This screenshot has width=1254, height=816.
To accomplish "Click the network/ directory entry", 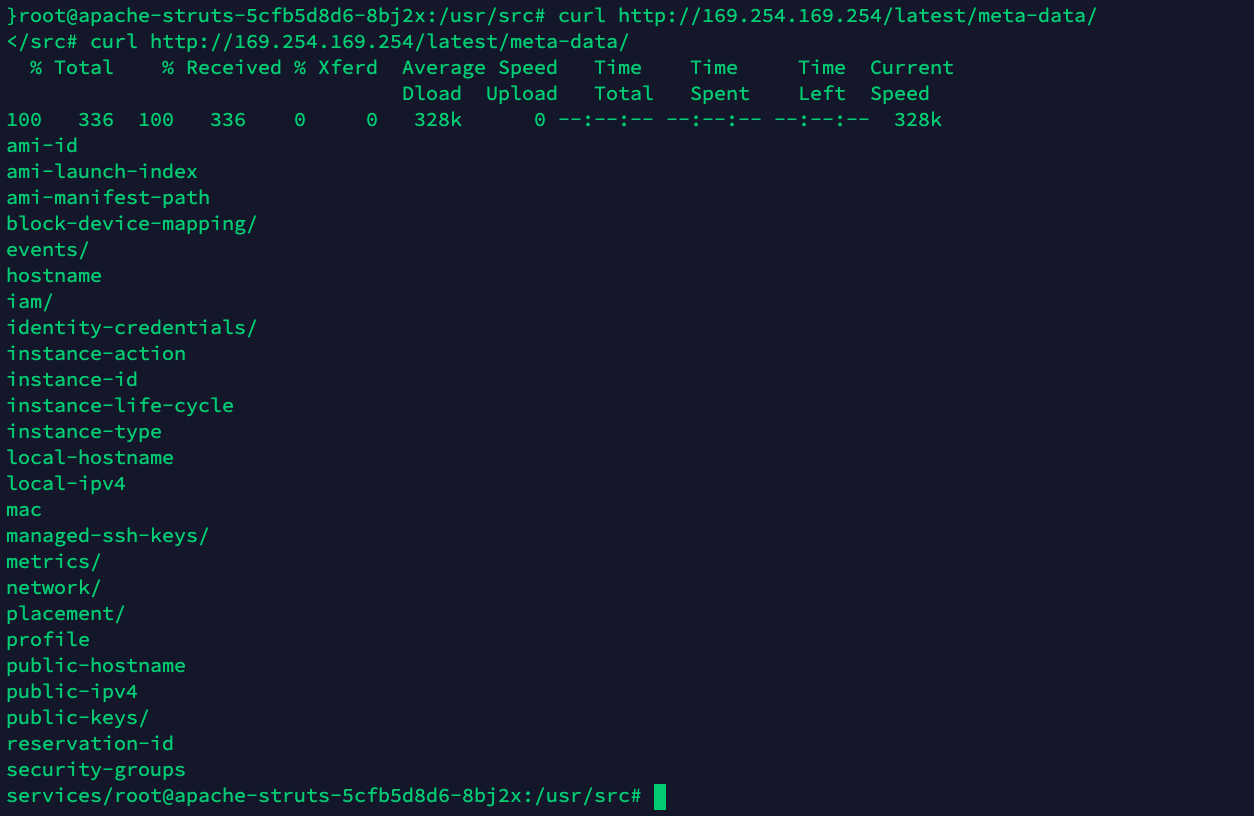I will pyautogui.click(x=54, y=588).
